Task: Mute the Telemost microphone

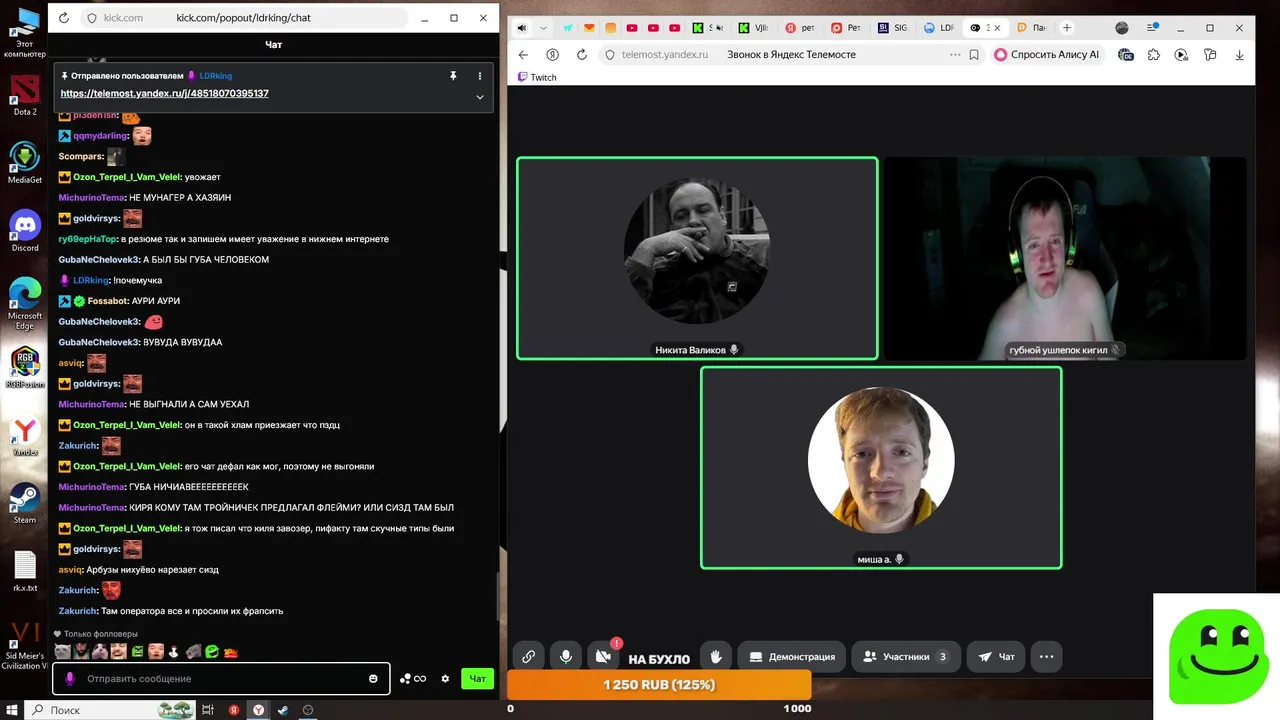Action: tap(566, 656)
